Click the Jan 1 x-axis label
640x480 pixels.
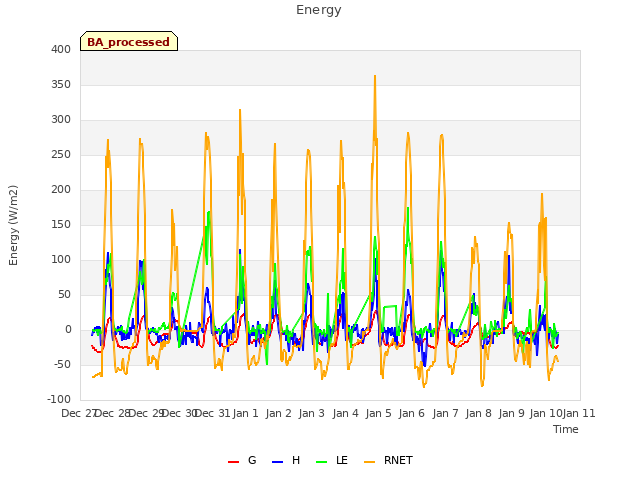point(246,414)
